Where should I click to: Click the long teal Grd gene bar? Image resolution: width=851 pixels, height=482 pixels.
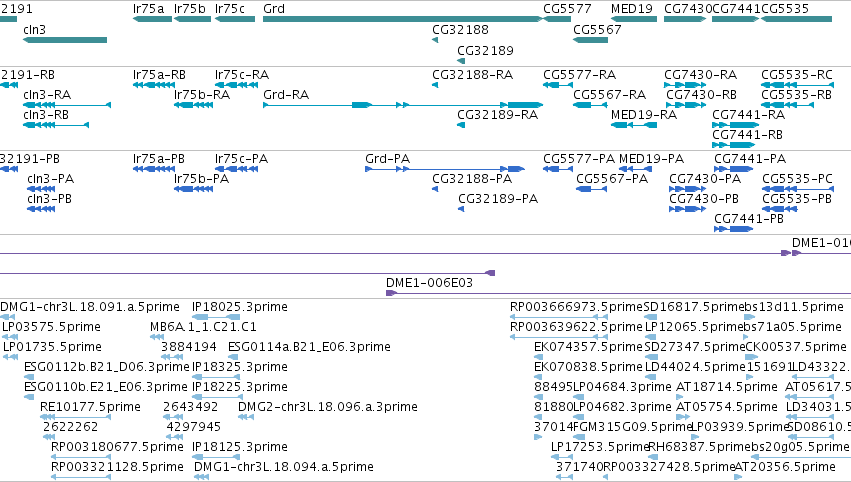click(x=402, y=19)
